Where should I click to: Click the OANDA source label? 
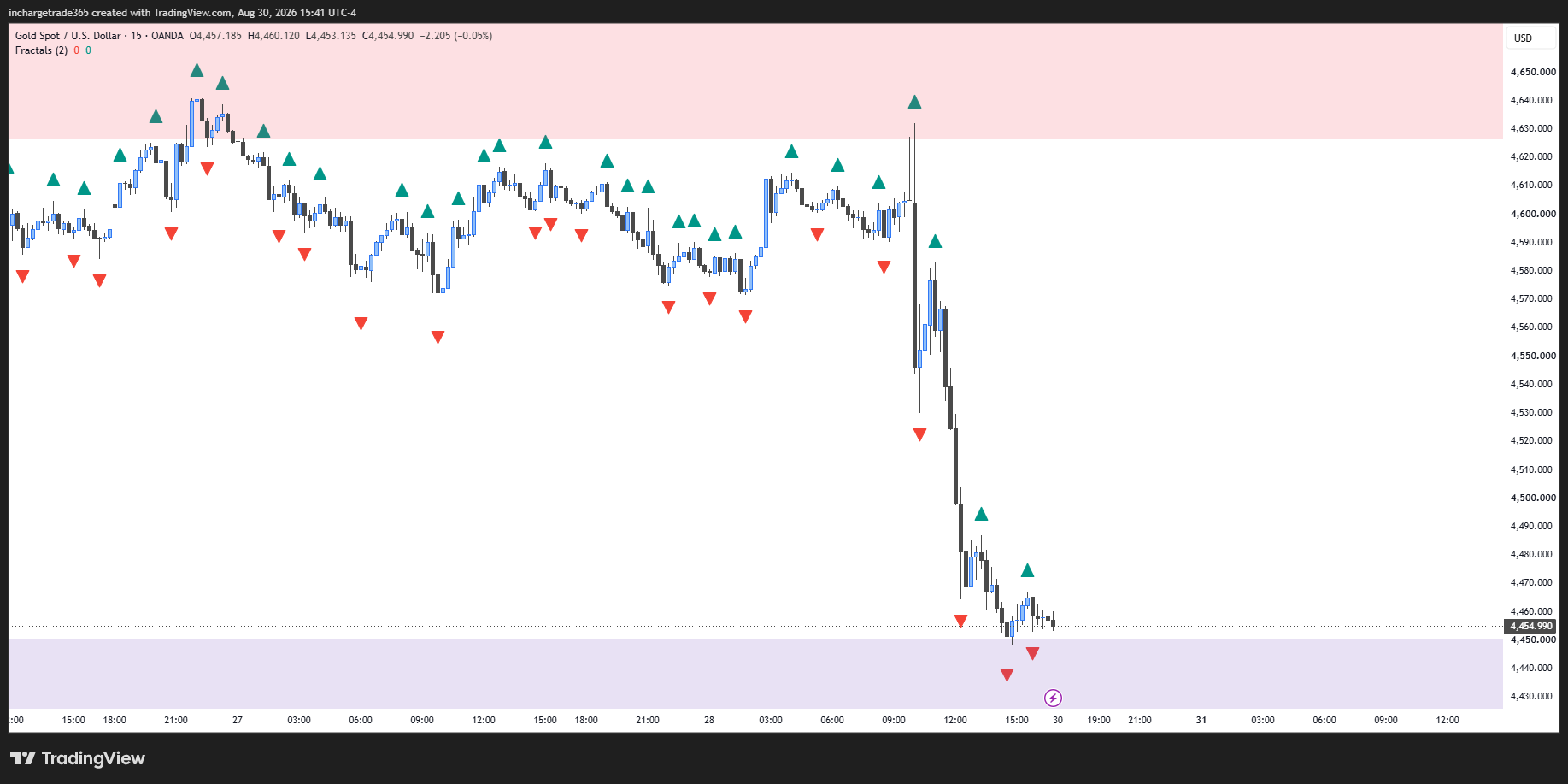pyautogui.click(x=167, y=36)
